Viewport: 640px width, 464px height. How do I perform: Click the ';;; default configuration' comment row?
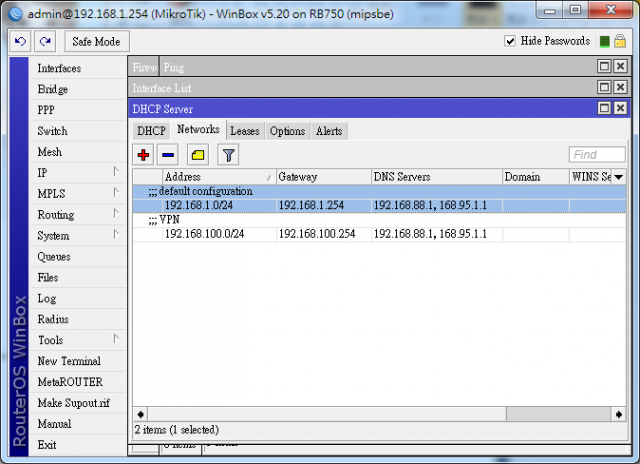(x=379, y=191)
